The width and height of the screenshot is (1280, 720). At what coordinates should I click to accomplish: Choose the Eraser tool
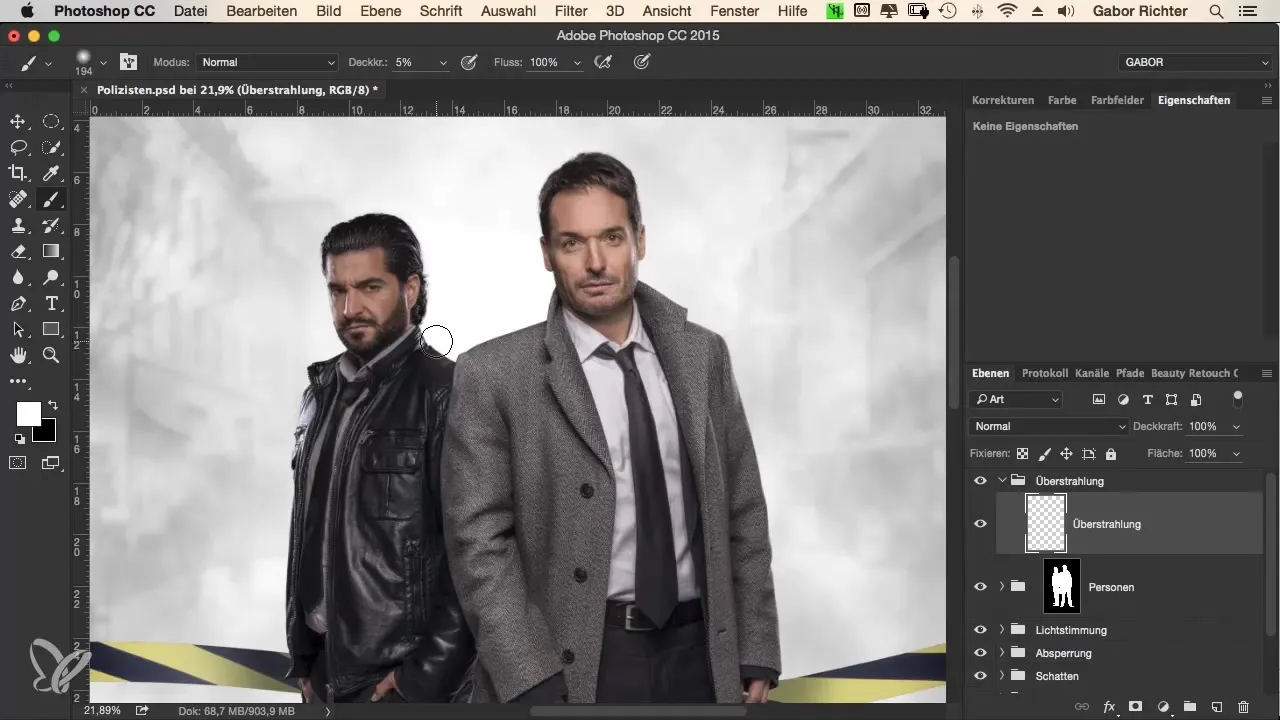(18, 252)
